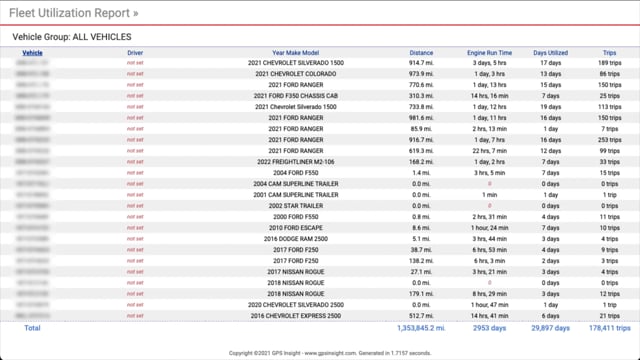
Task: Click the 'not set' driver for Freightliner M2-106
Action: point(135,162)
